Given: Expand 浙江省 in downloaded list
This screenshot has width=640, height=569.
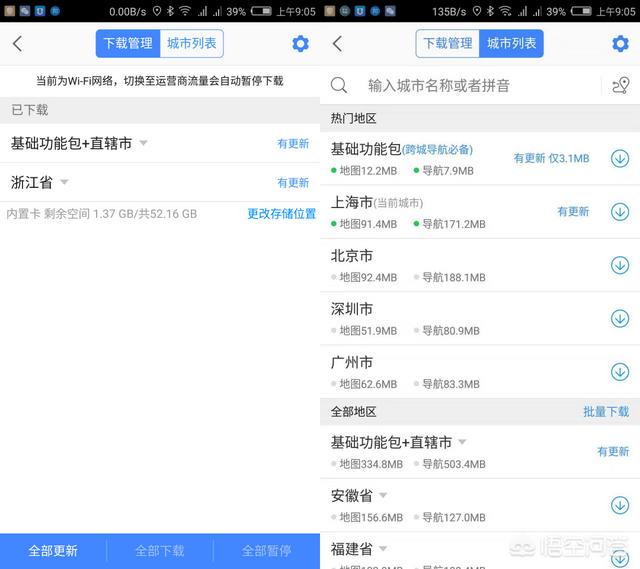Looking at the screenshot, I should coord(64,182).
